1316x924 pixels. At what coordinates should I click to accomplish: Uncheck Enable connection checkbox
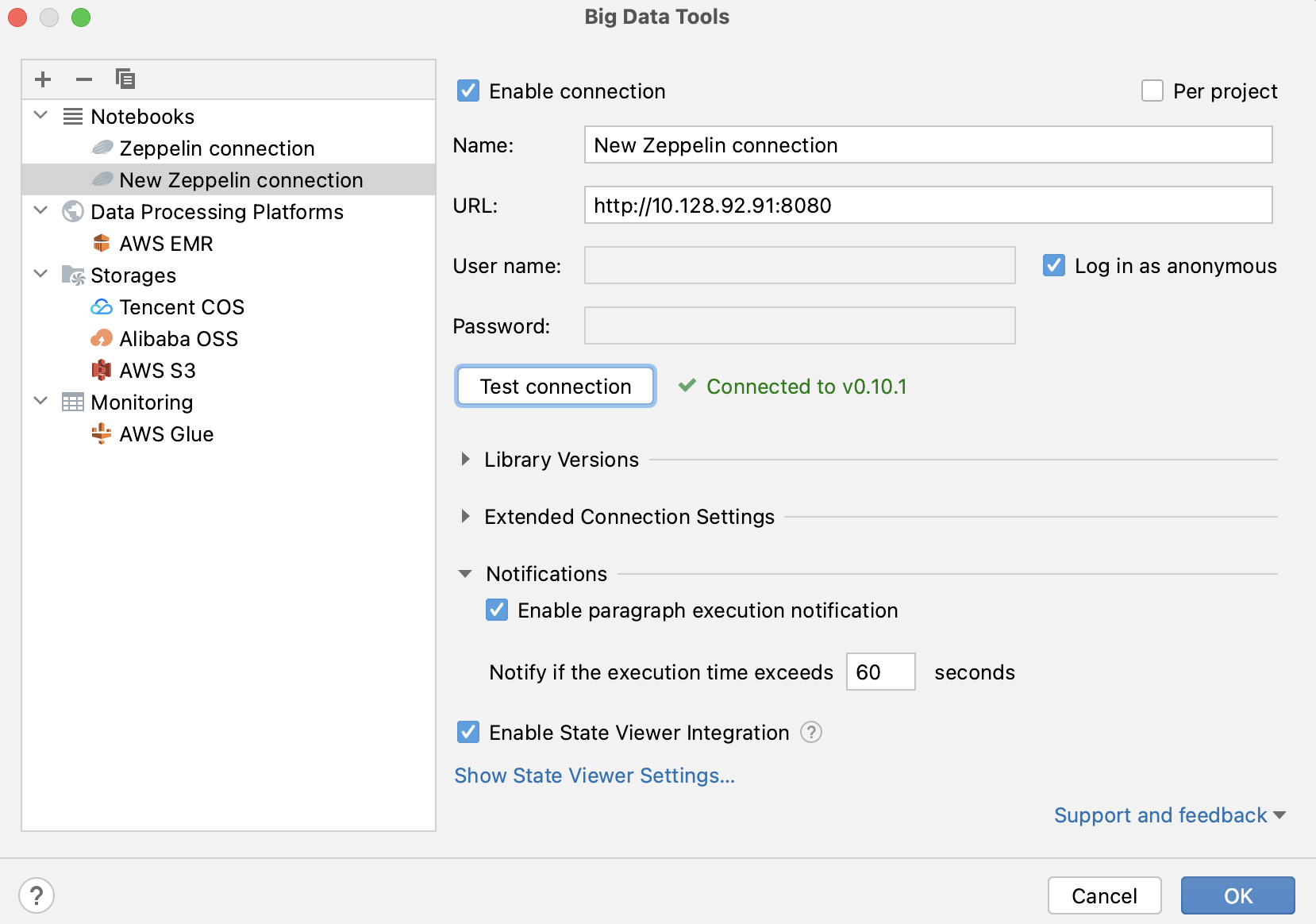tap(468, 90)
